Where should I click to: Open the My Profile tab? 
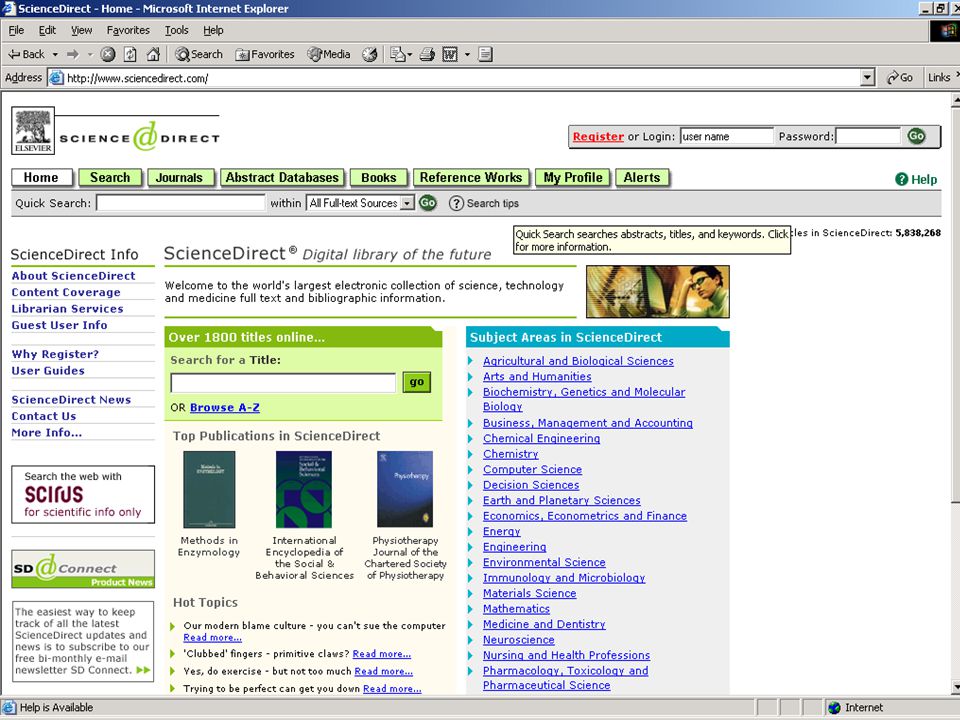(x=573, y=178)
